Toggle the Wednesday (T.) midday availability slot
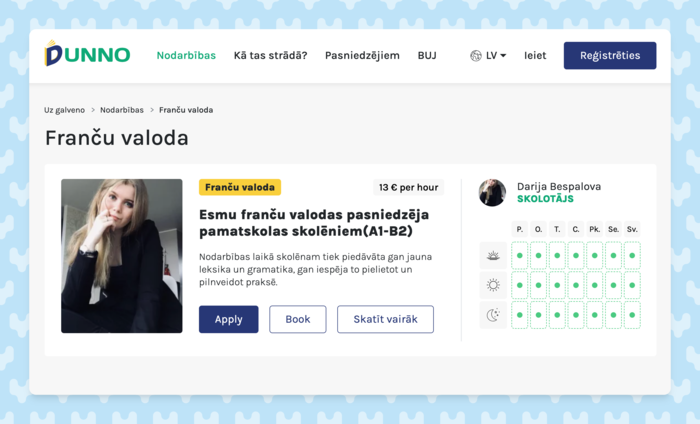The width and height of the screenshot is (700, 424). coord(557,285)
